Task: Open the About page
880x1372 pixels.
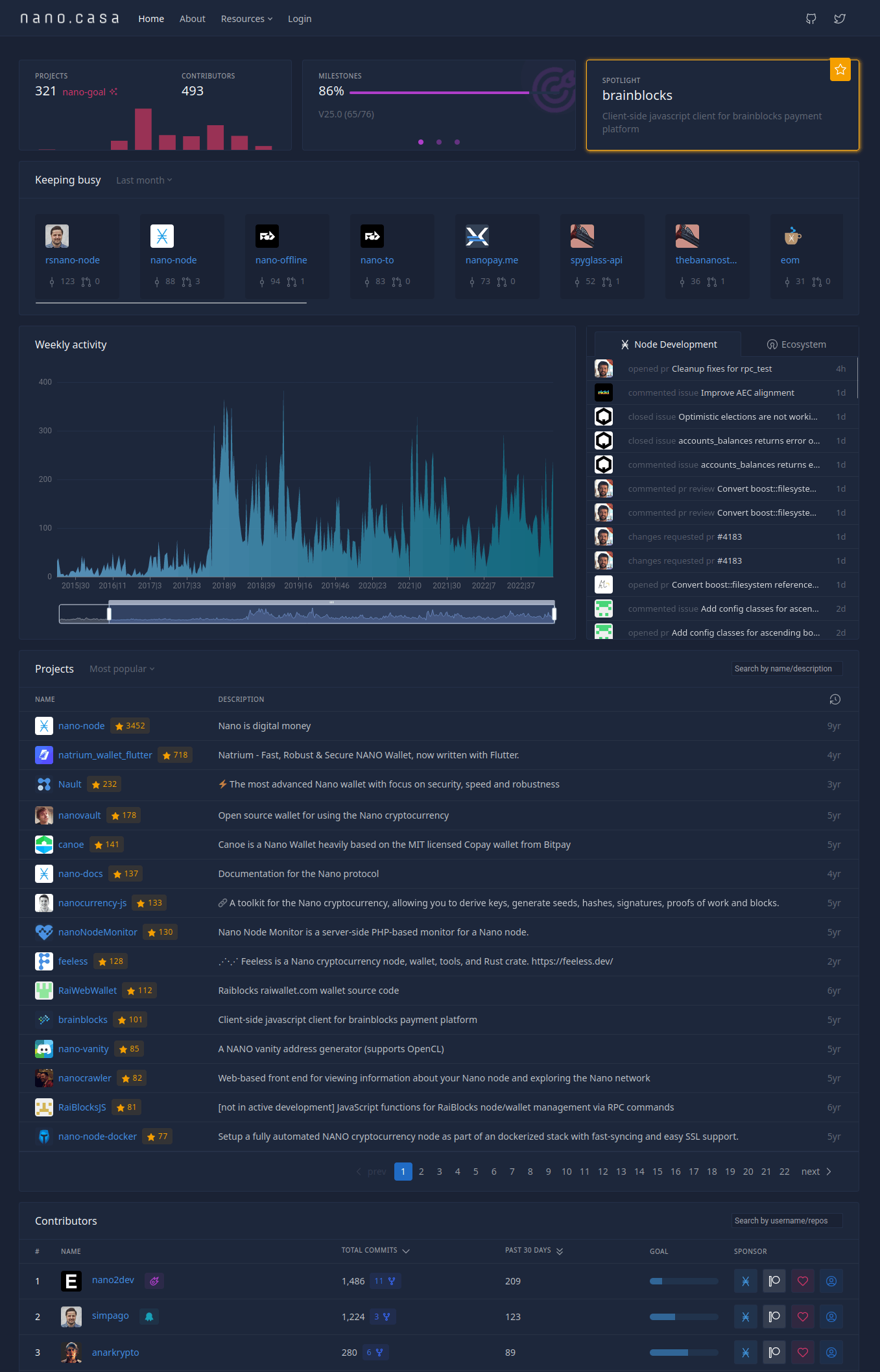Action: (x=193, y=19)
